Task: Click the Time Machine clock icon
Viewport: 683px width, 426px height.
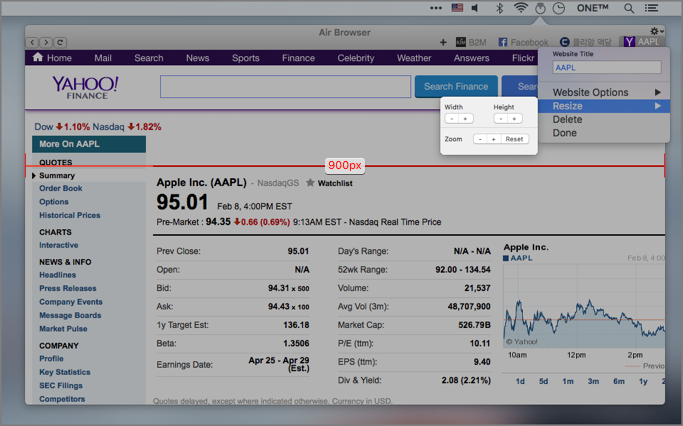Action: pyautogui.click(x=559, y=8)
